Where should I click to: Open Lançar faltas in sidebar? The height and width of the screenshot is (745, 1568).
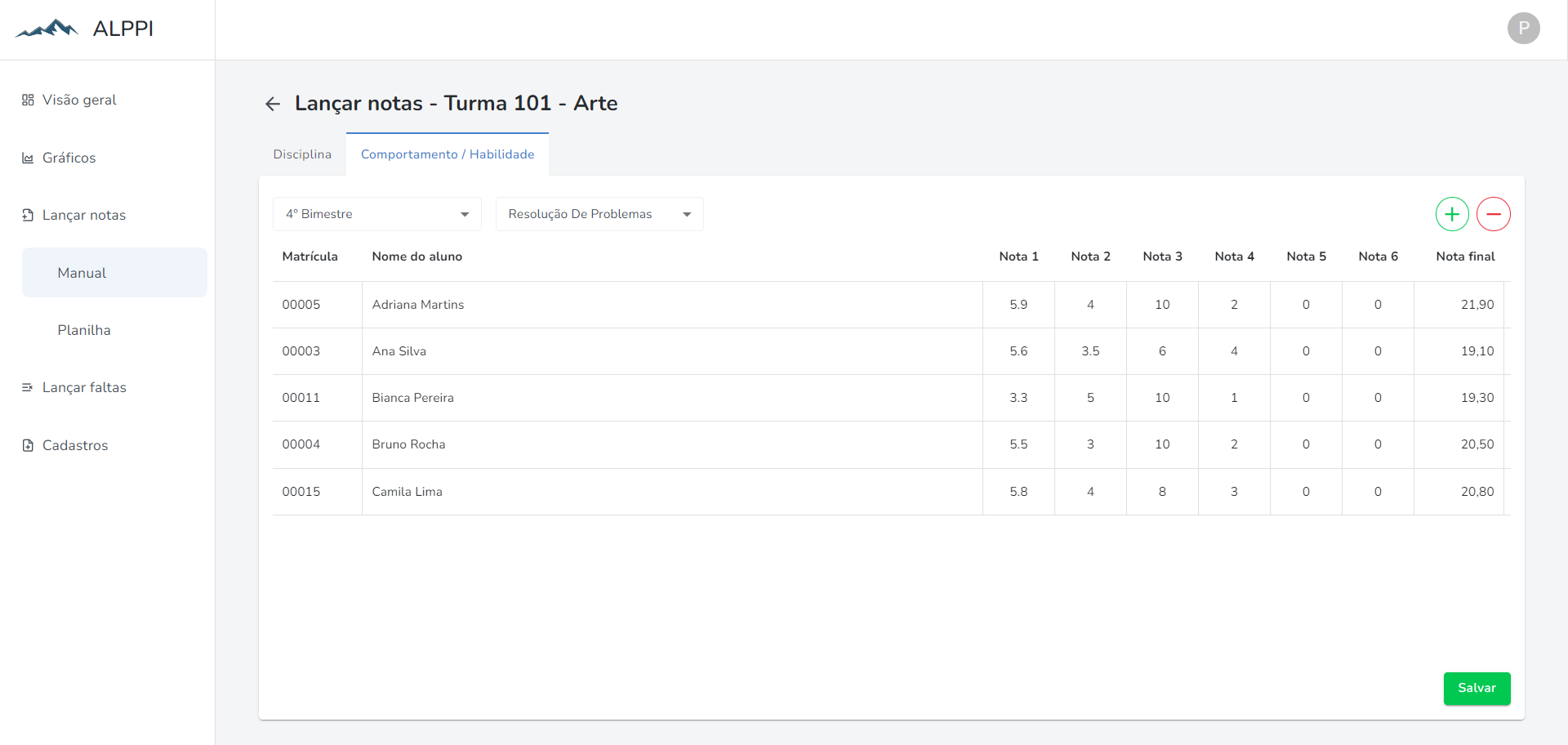coord(84,387)
